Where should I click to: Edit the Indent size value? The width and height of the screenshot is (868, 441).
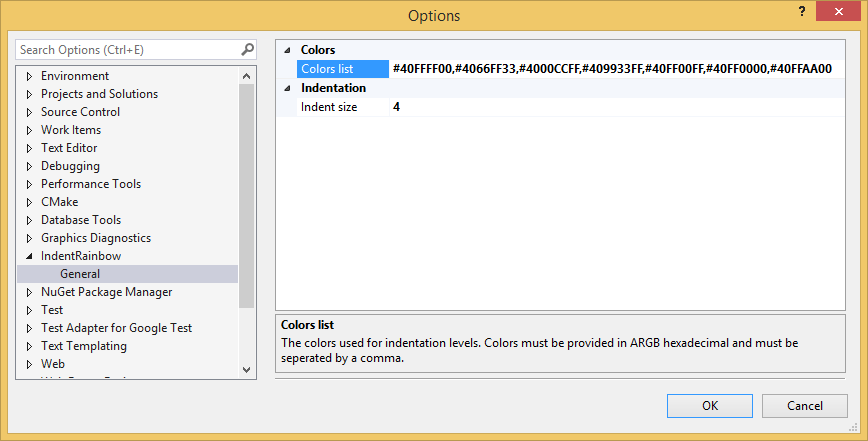(612, 107)
